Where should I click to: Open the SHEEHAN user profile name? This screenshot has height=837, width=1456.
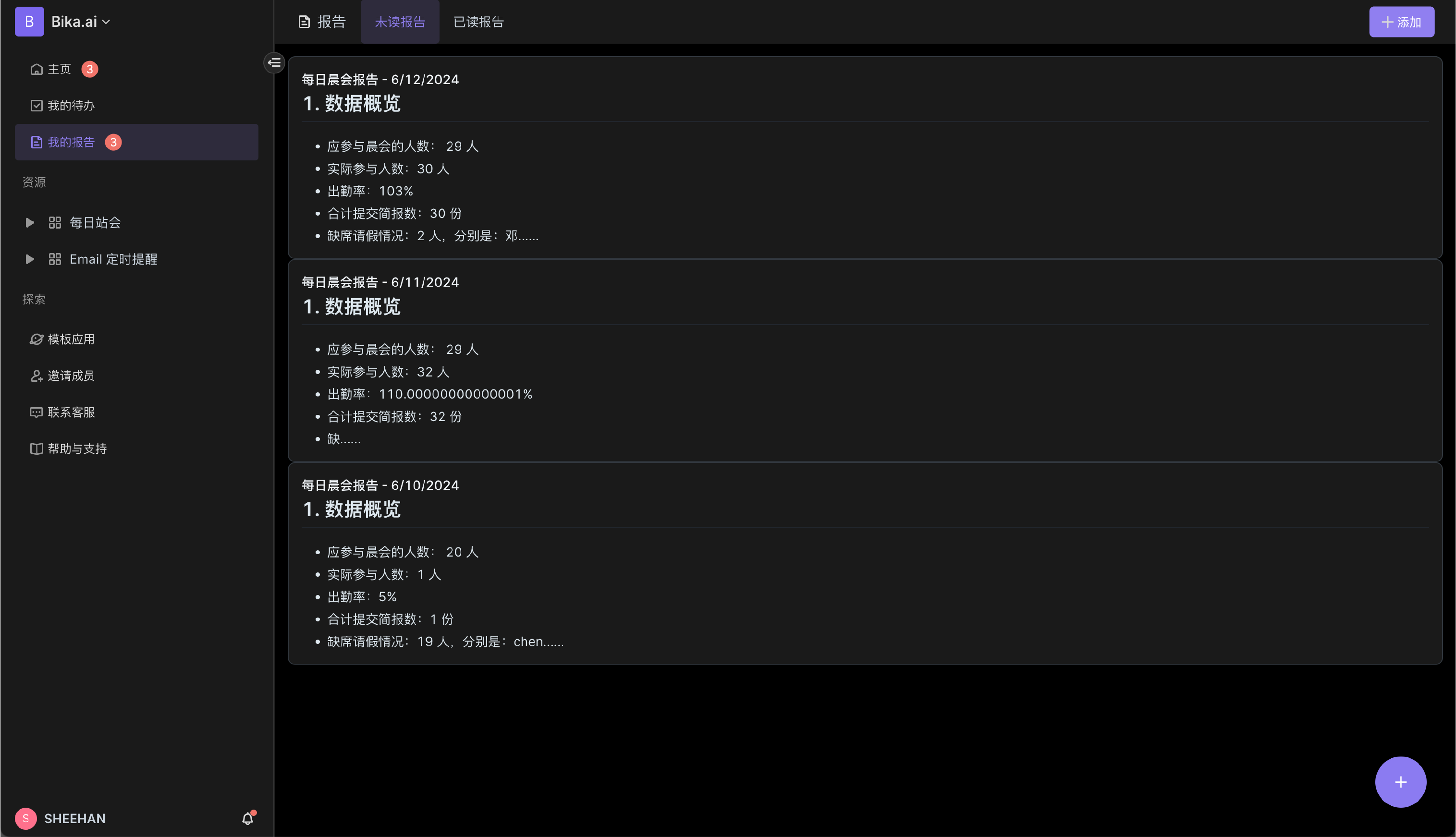tap(75, 818)
